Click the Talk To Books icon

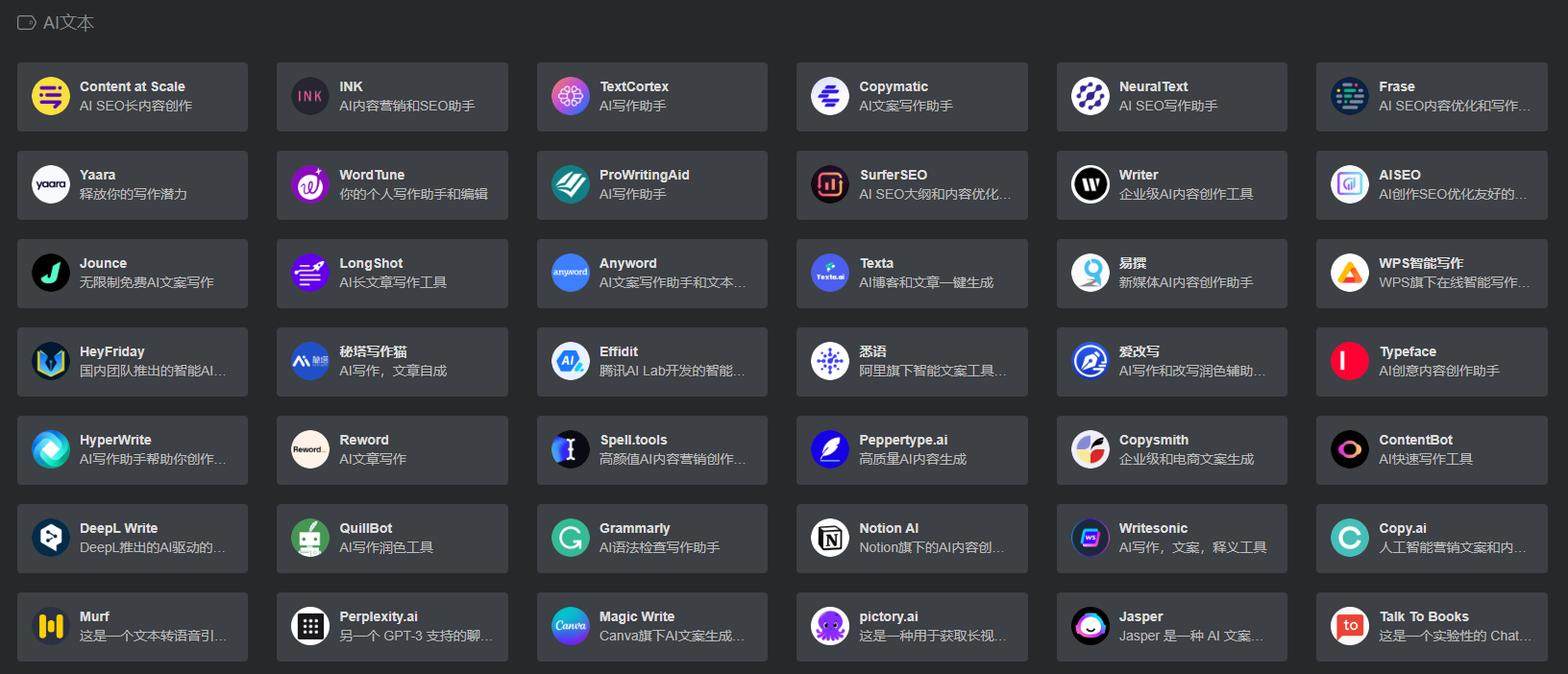pyautogui.click(x=1350, y=627)
